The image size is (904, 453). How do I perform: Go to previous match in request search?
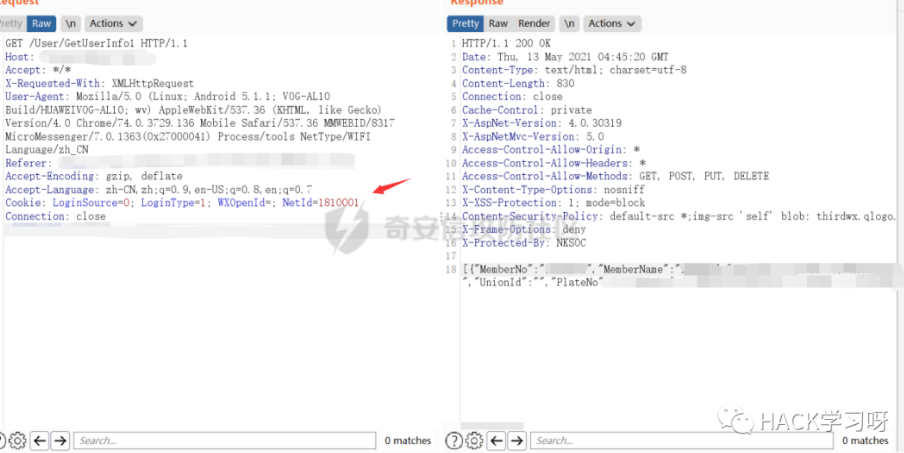(x=39, y=441)
